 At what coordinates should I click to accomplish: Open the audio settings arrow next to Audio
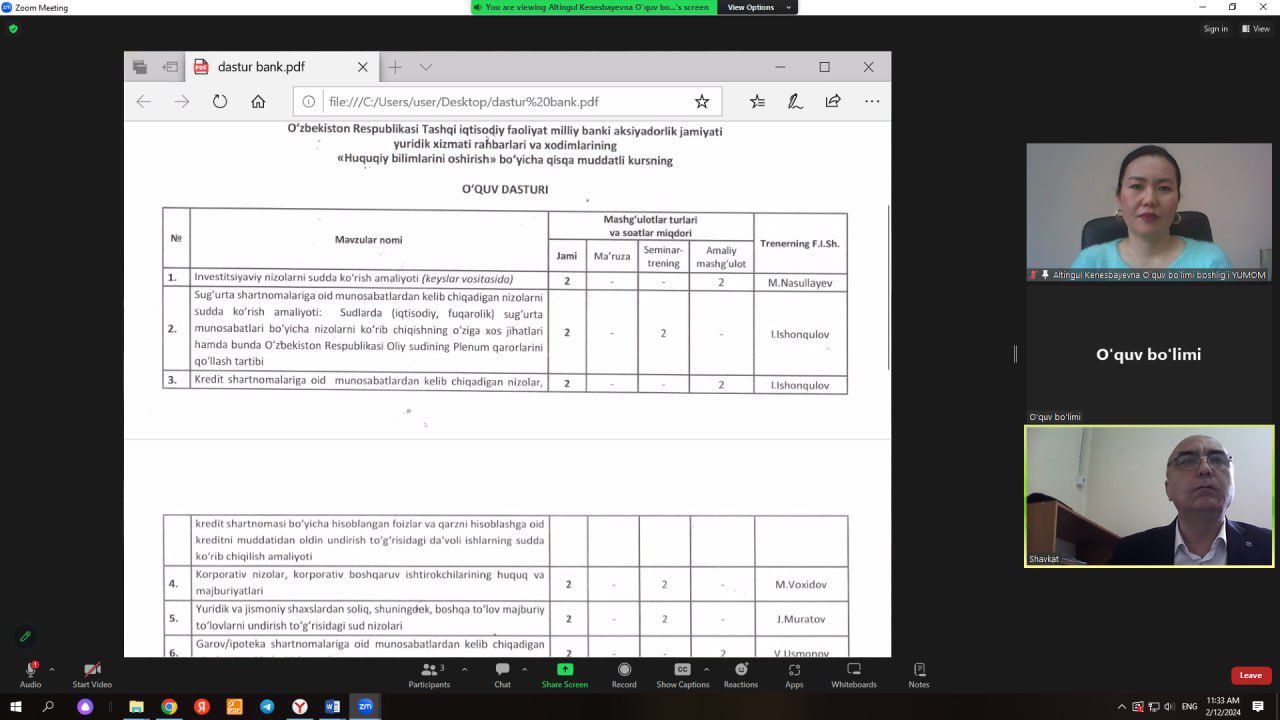click(x=52, y=669)
